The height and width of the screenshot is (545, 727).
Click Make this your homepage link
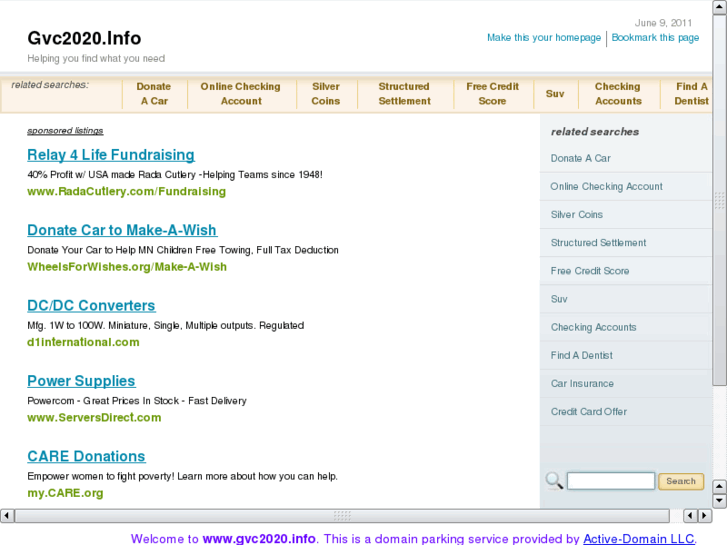[544, 38]
